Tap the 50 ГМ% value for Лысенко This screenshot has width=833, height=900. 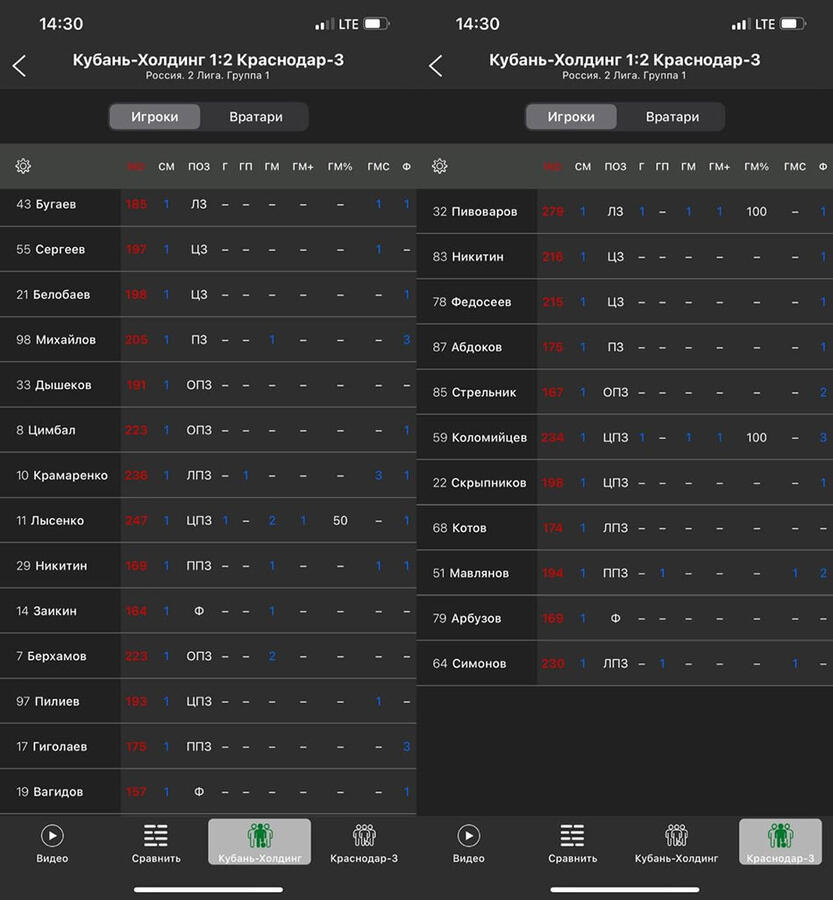pos(340,521)
